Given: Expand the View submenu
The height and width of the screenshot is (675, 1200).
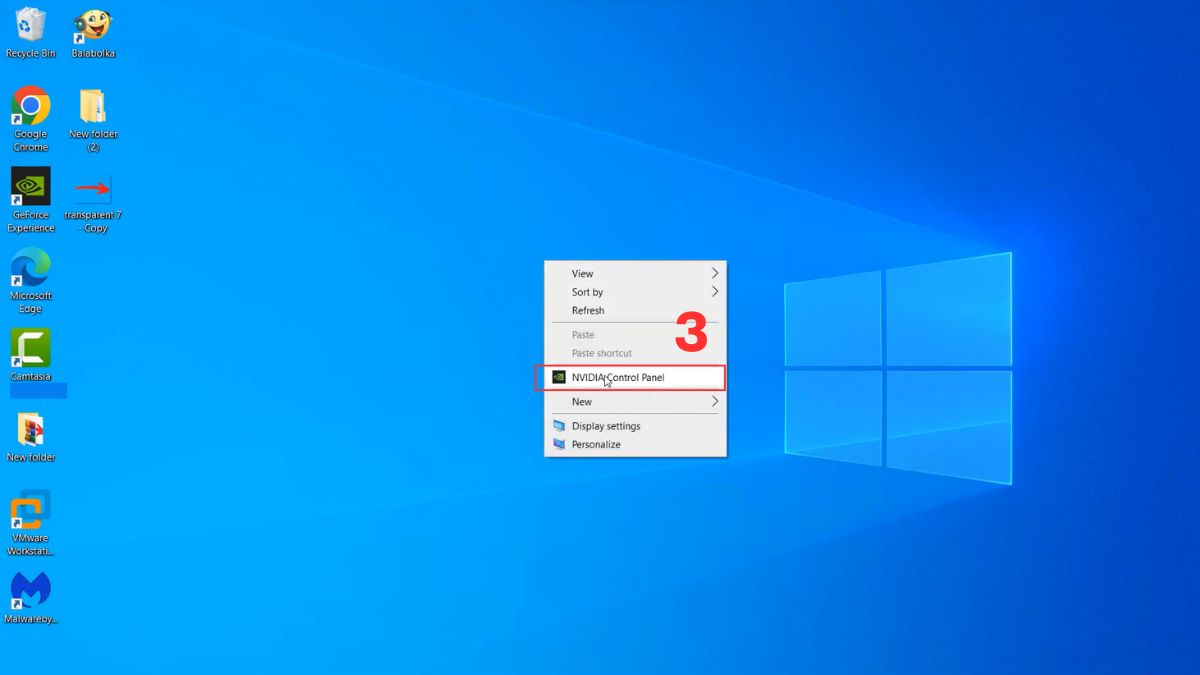Looking at the screenshot, I should (583, 273).
